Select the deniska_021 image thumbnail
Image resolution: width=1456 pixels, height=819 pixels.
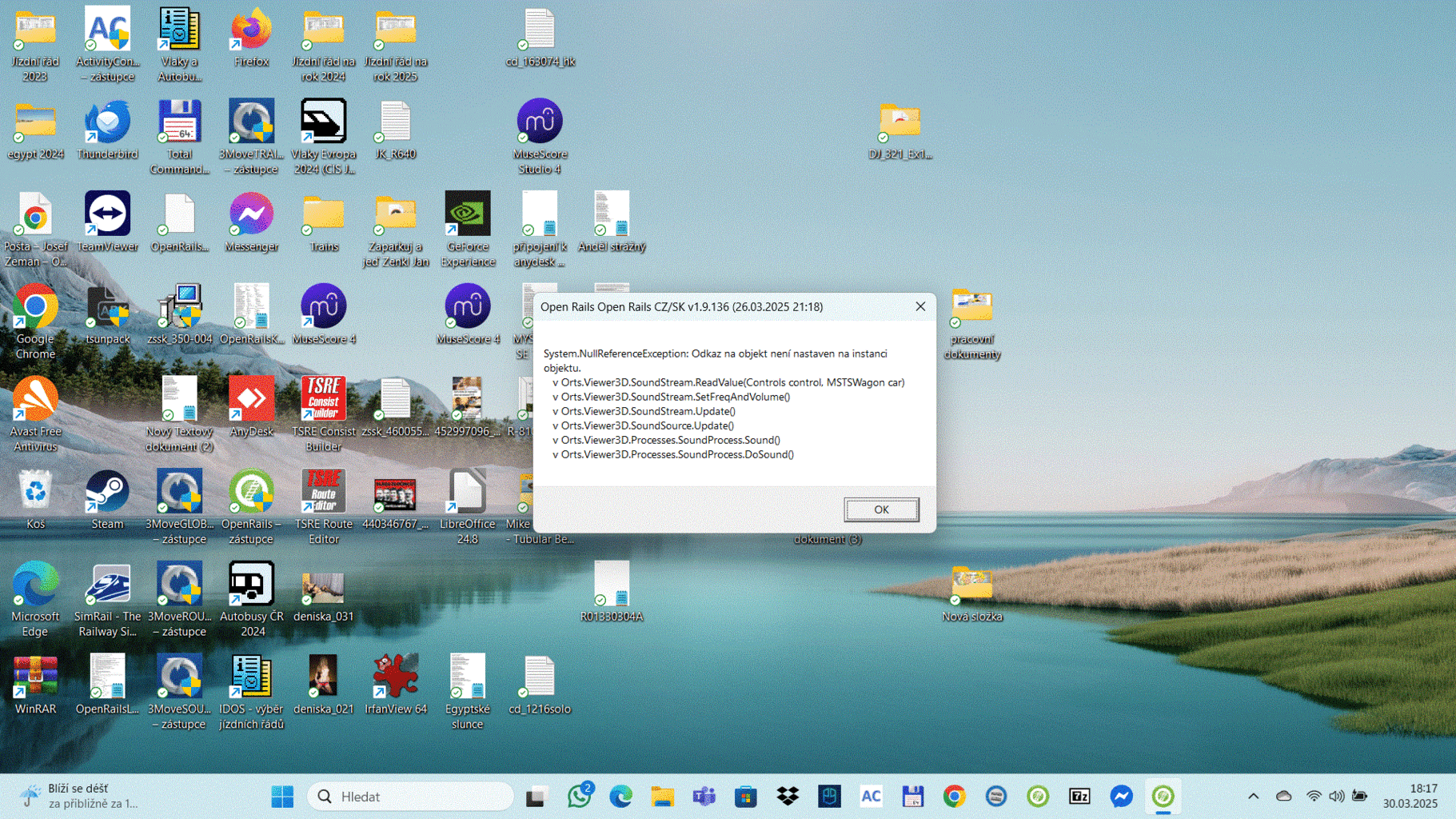[x=323, y=685]
